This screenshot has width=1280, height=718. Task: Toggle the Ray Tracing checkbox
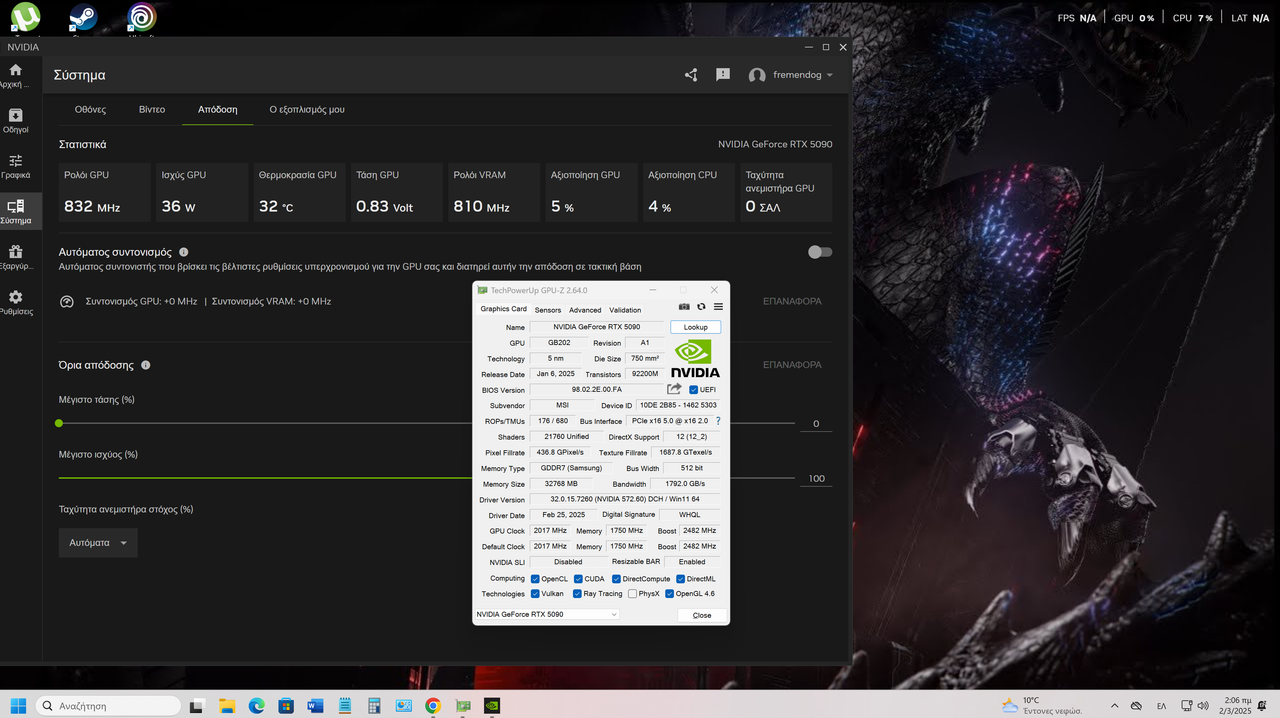coord(579,594)
